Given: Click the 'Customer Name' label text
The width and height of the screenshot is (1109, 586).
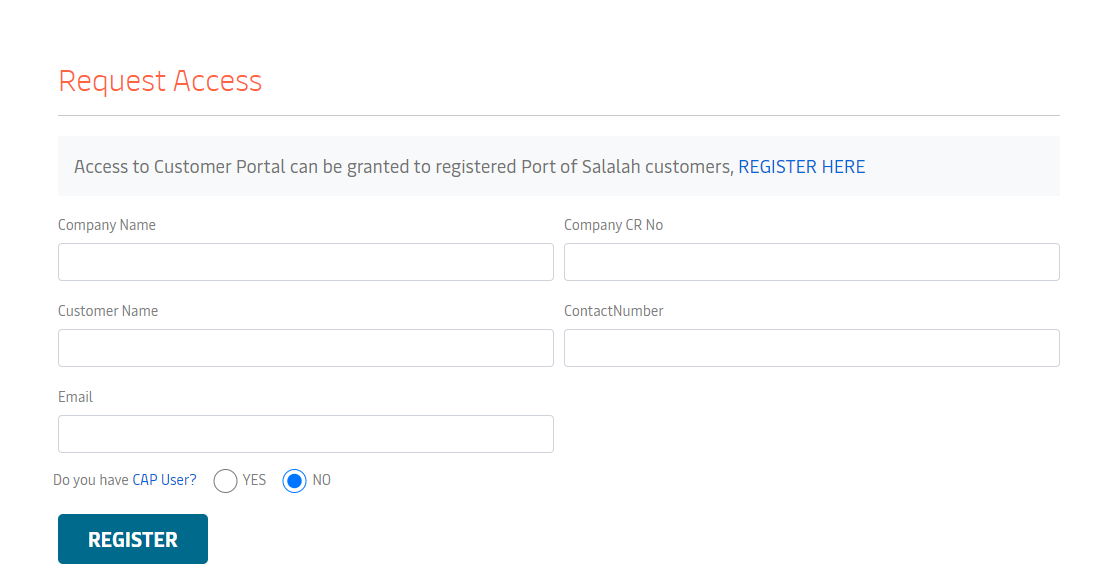Looking at the screenshot, I should click(x=108, y=311).
